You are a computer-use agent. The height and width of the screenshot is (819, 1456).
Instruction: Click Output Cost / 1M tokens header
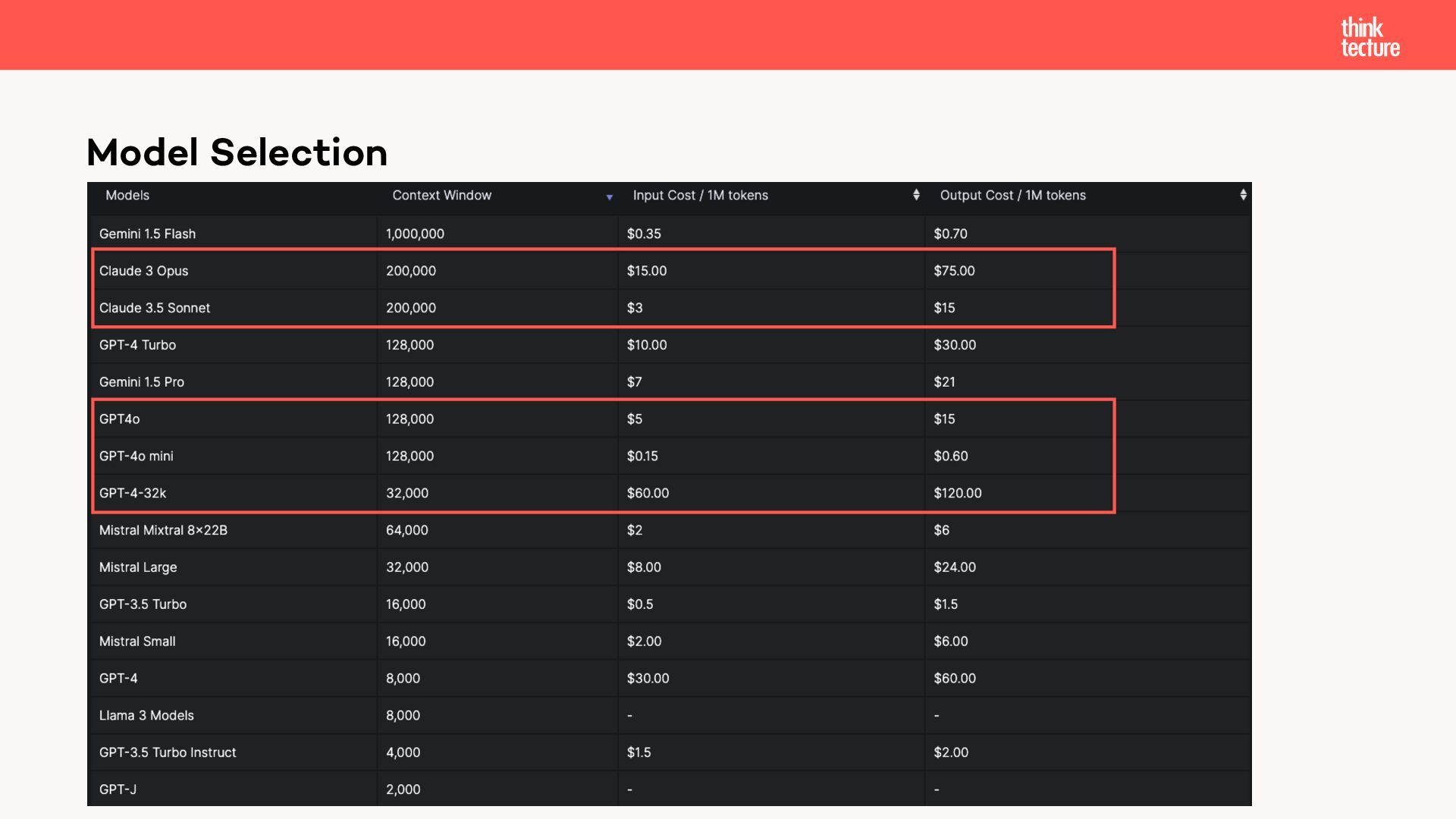[x=1012, y=195]
